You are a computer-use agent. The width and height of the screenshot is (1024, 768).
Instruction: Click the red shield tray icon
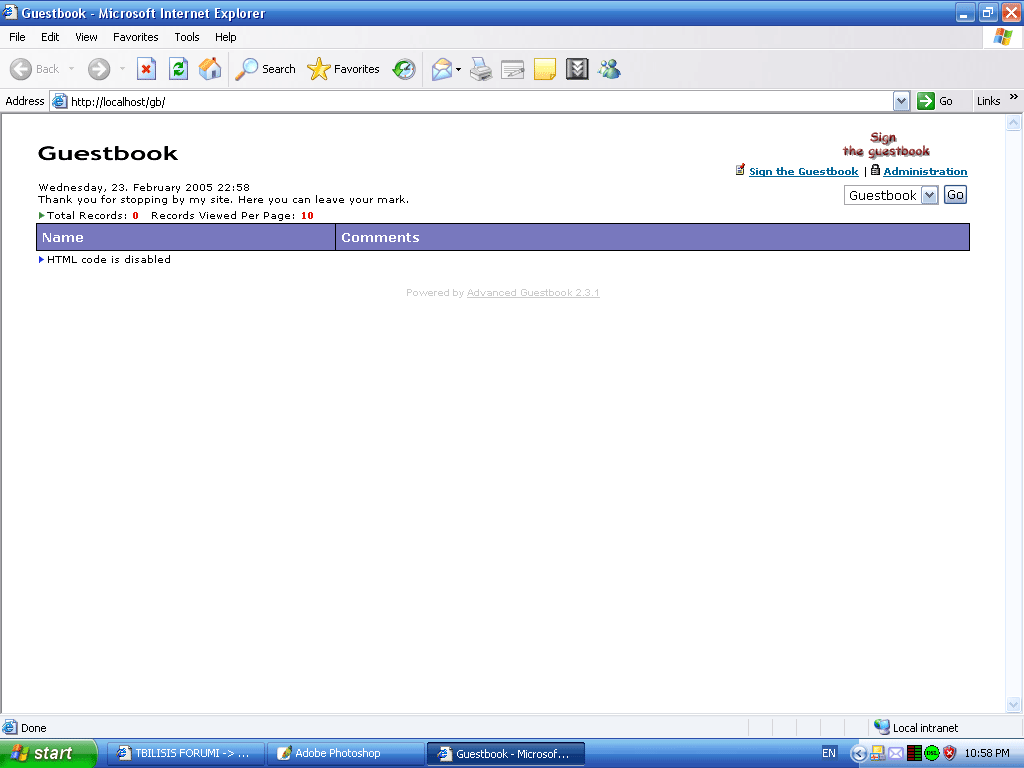click(950, 753)
